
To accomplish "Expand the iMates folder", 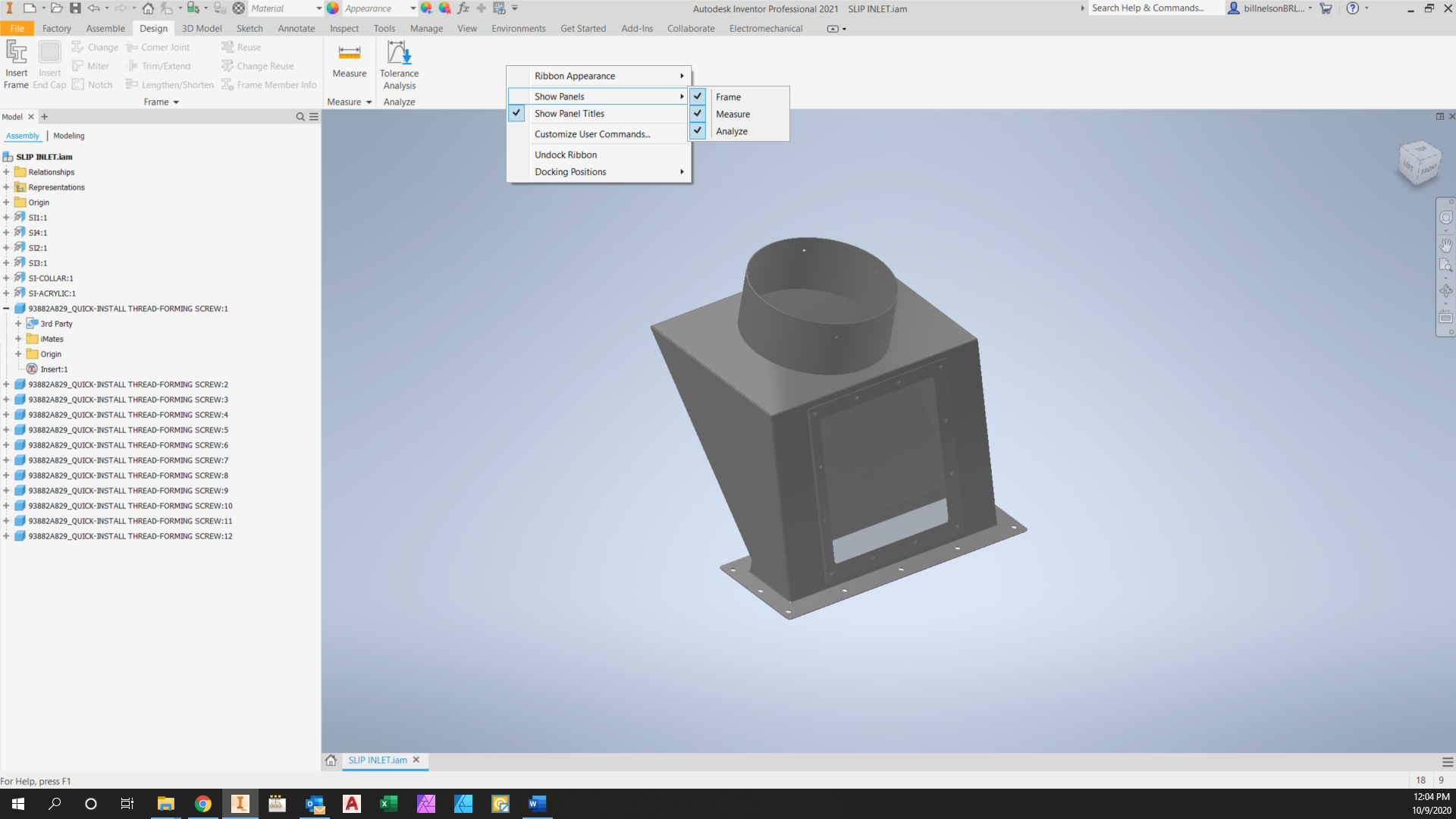I will coord(18,339).
